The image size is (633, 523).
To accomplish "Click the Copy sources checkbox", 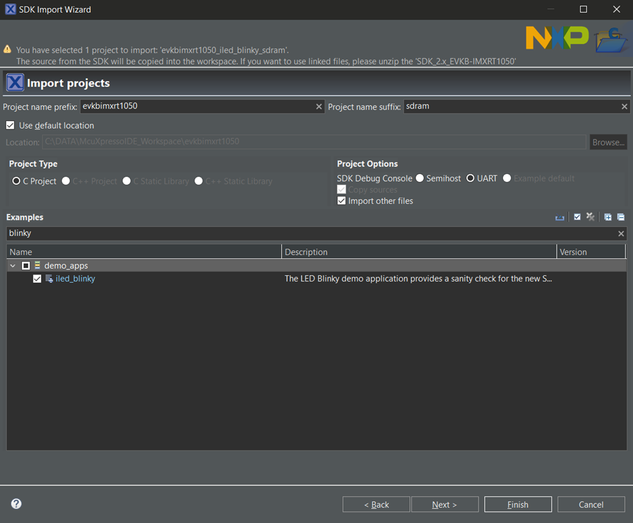I will click(342, 189).
